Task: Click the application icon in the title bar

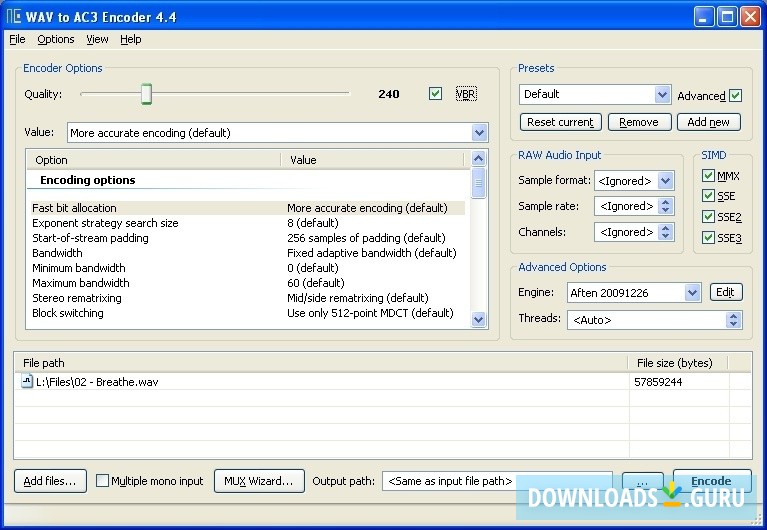Action: [13, 17]
